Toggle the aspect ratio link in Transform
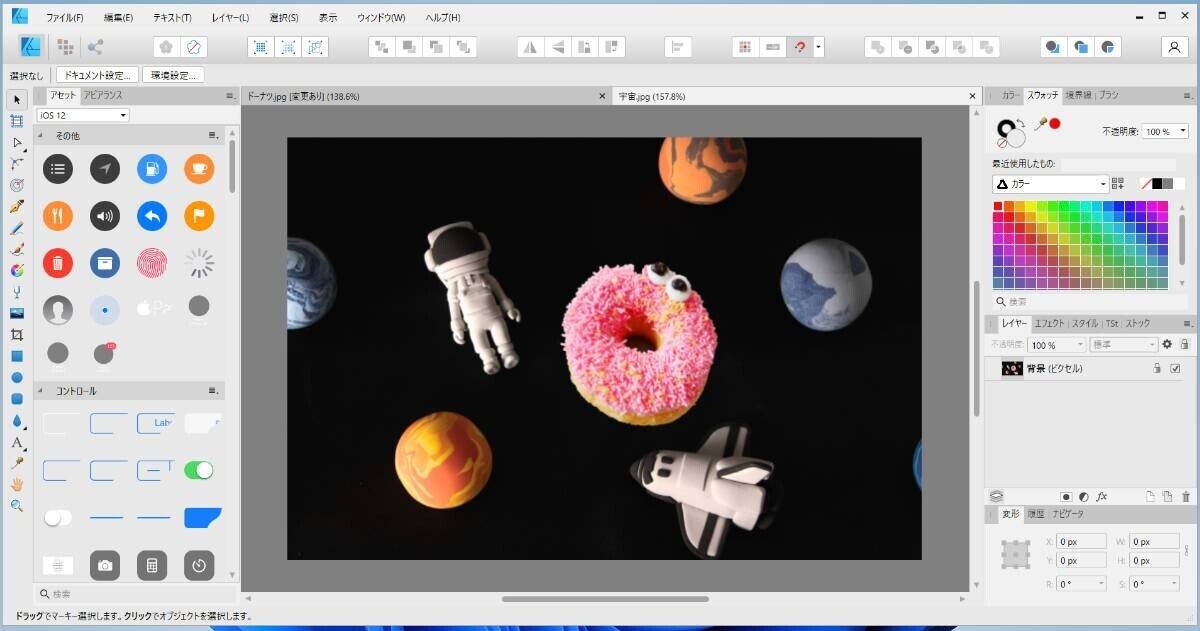This screenshot has width=1200, height=631. 1187,551
